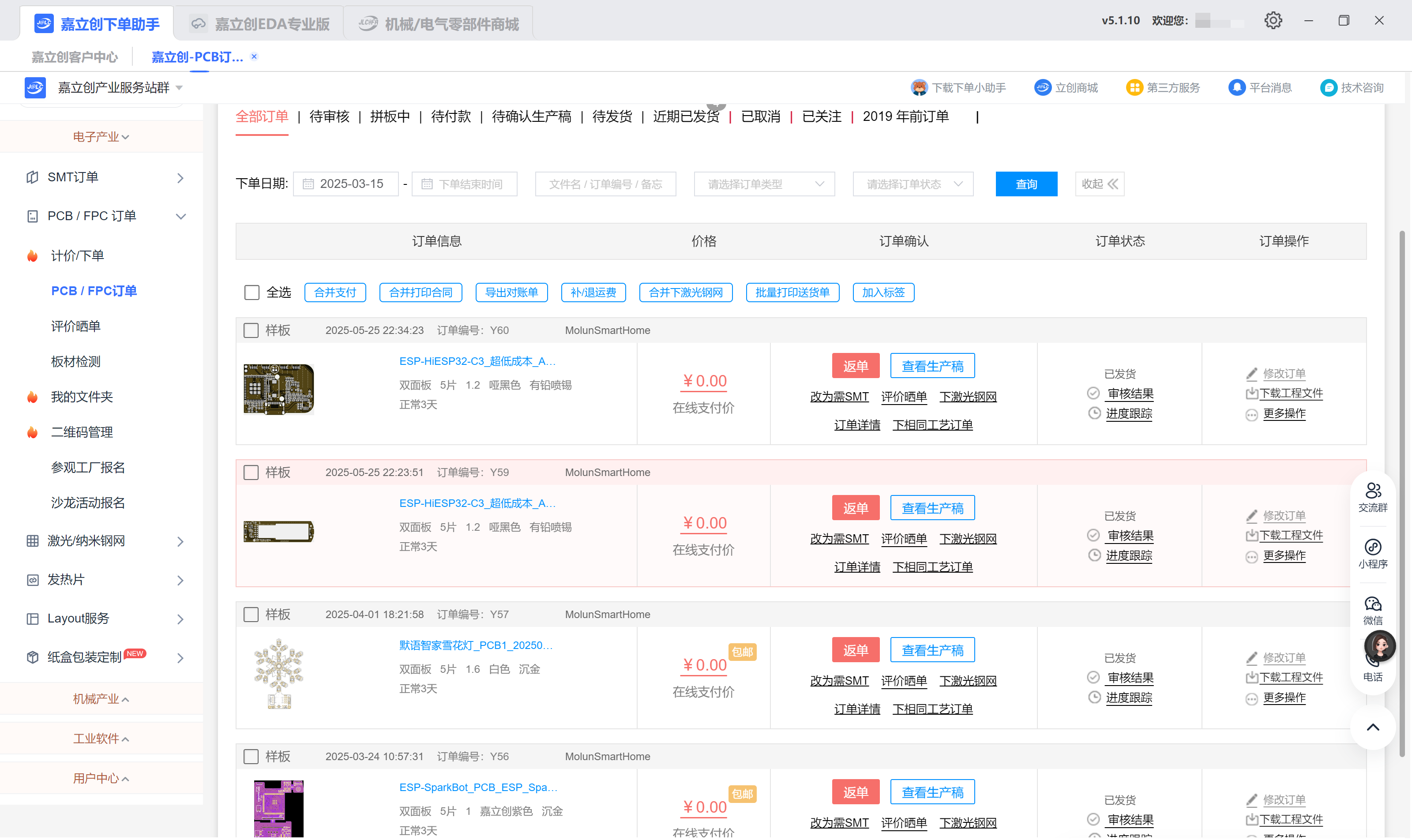
Task: Tick the 全选 select-all checkbox
Action: [252, 292]
